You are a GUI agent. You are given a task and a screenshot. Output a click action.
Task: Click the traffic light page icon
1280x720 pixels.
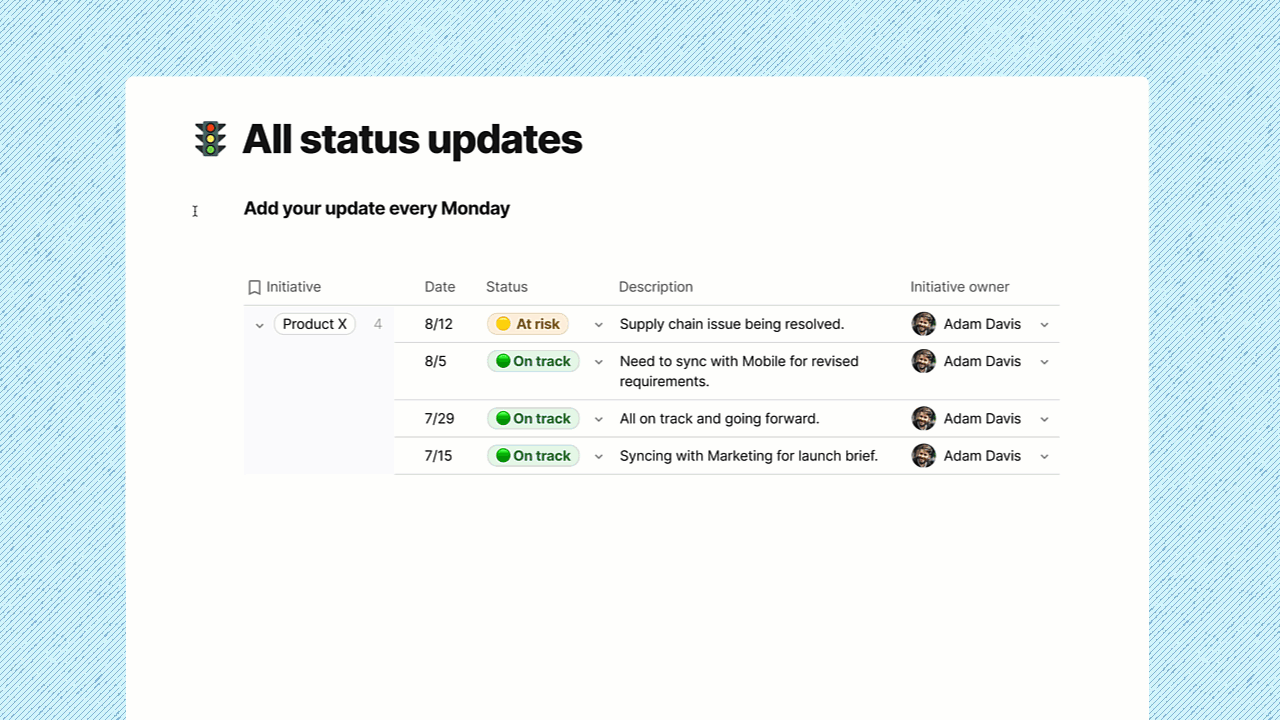[x=210, y=139]
